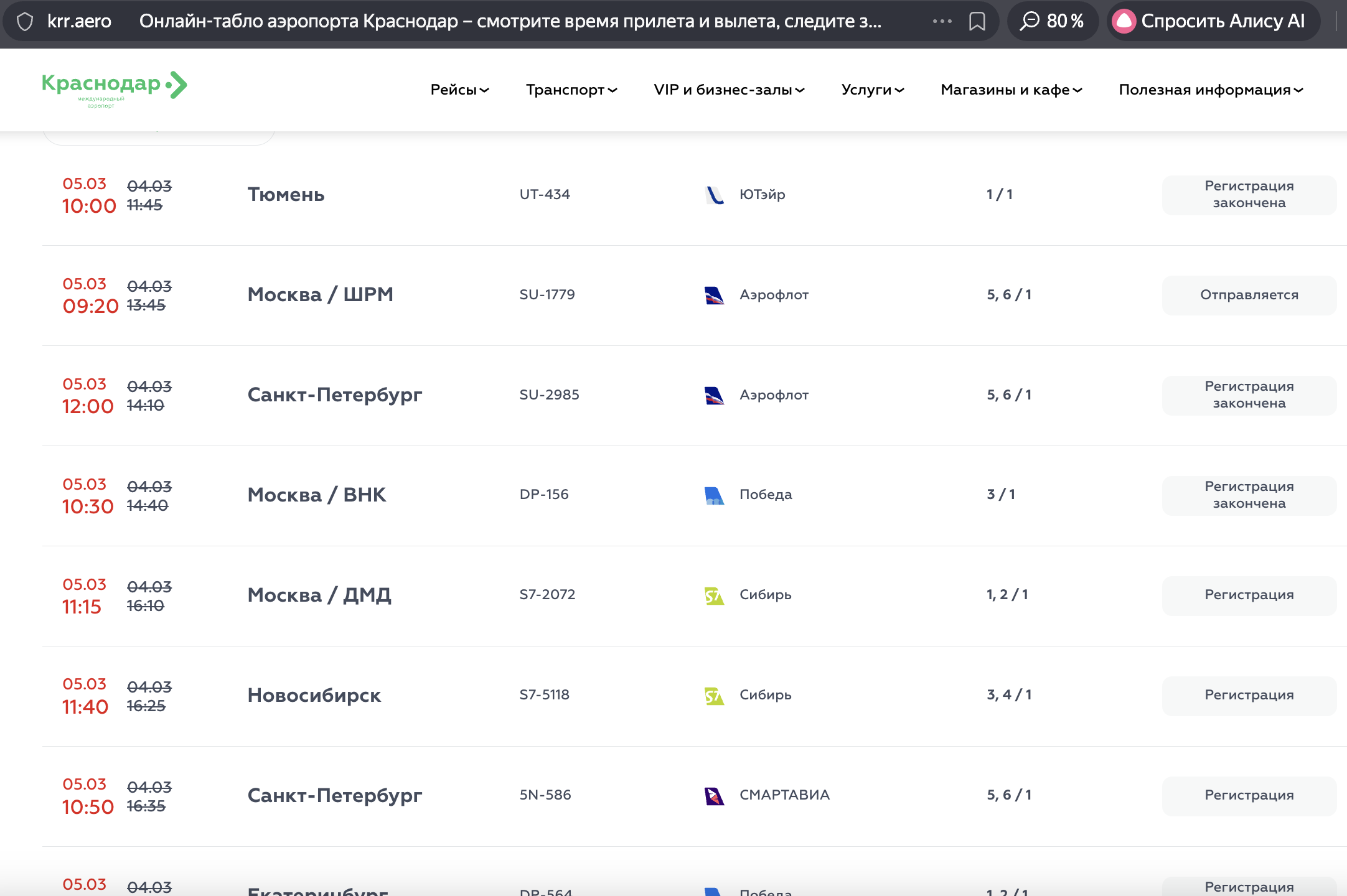The height and width of the screenshot is (896, 1347).
Task: Click S7 logo for flight S7-2072
Action: [714, 595]
